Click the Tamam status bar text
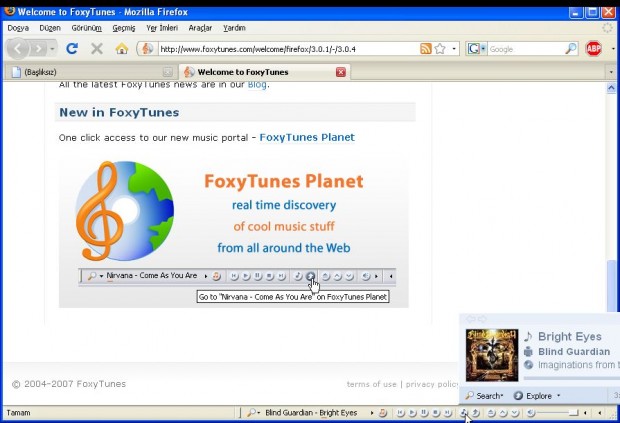620x423 pixels. click(x=18, y=413)
